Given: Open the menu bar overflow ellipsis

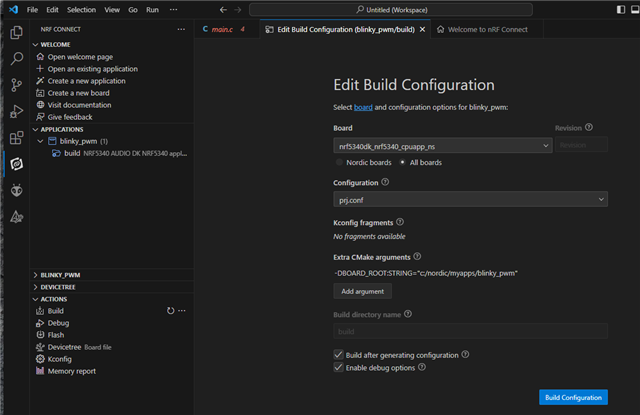Looking at the screenshot, I should (173, 10).
